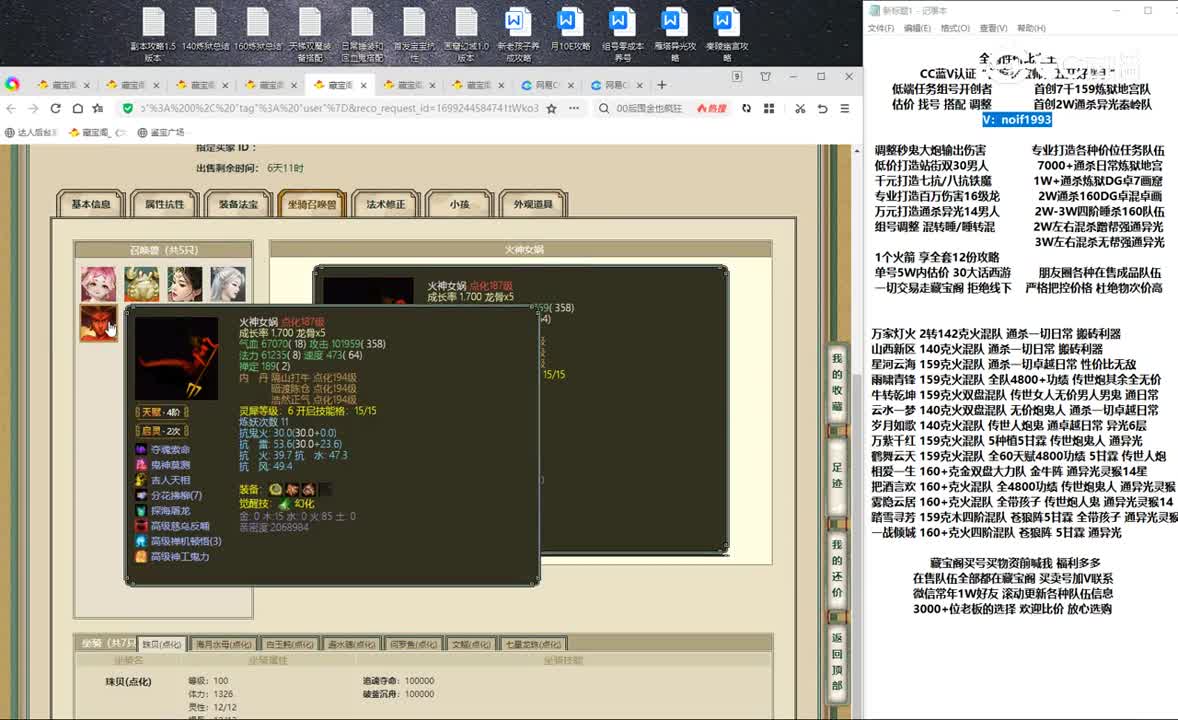Screen dimensions: 1178x720
Task: Reload the page with the refresh icon
Action: [x=55, y=108]
